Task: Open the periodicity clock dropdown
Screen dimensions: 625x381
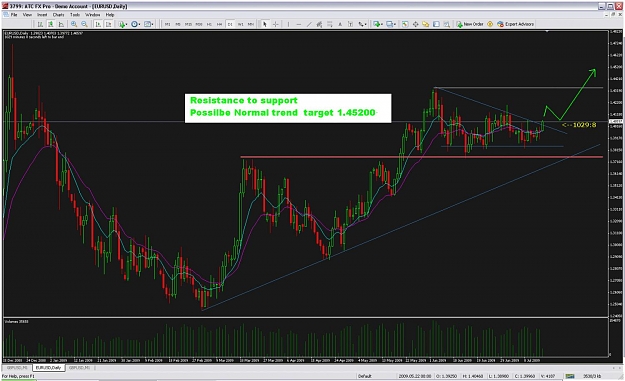Action: tap(136, 24)
